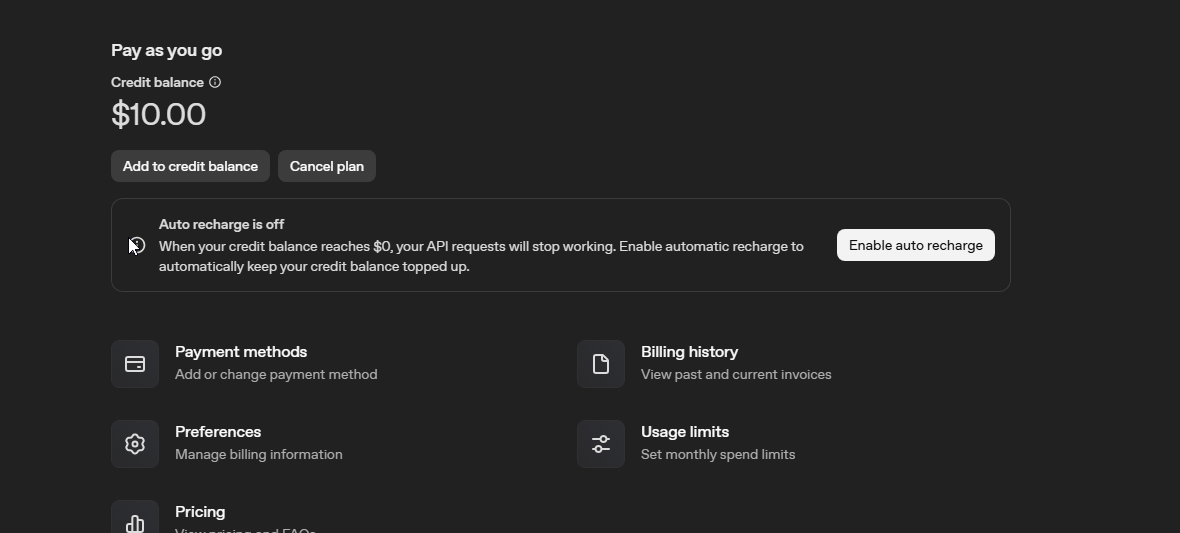Screen dimensions: 1180x533
Task: Open the Payment methods title link
Action: click(x=241, y=352)
